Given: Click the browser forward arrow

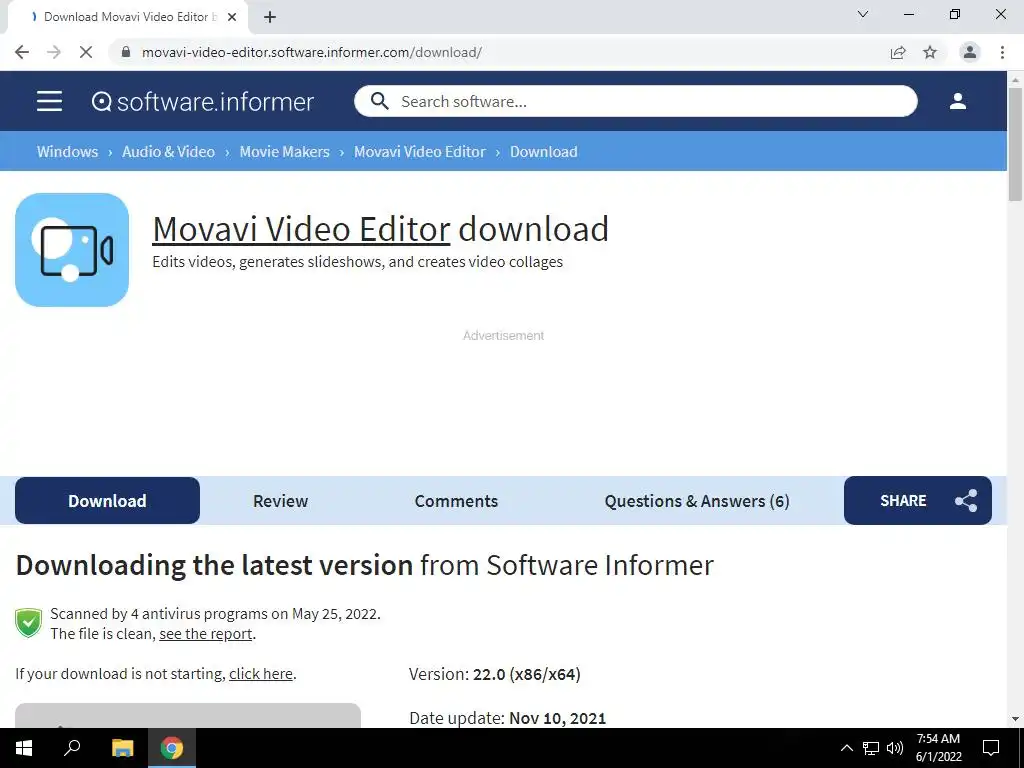Looking at the screenshot, I should coord(54,52).
